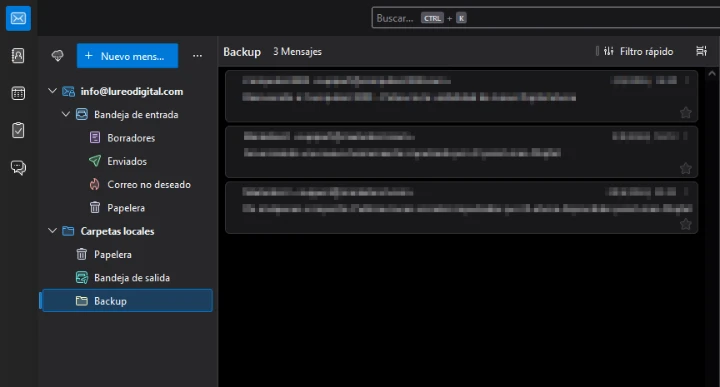The height and width of the screenshot is (387, 720).
Task: Open the third message card
Action: tap(461, 208)
